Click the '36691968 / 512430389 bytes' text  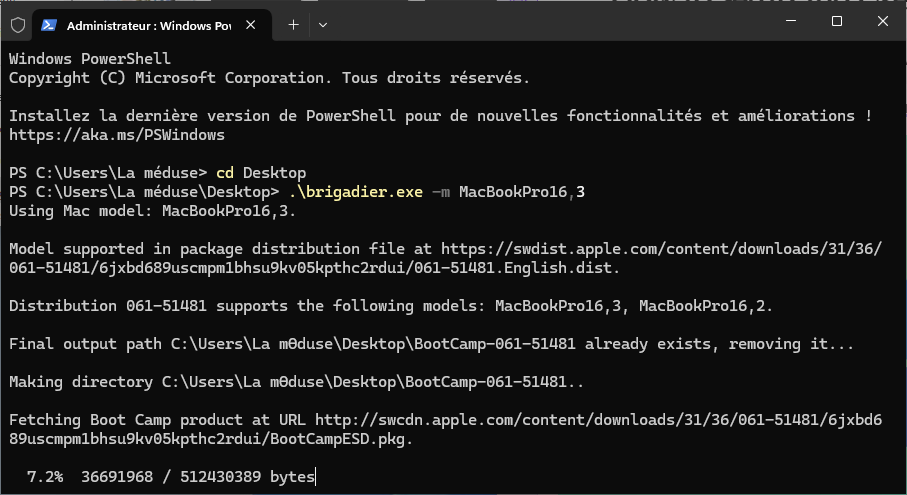point(198,477)
